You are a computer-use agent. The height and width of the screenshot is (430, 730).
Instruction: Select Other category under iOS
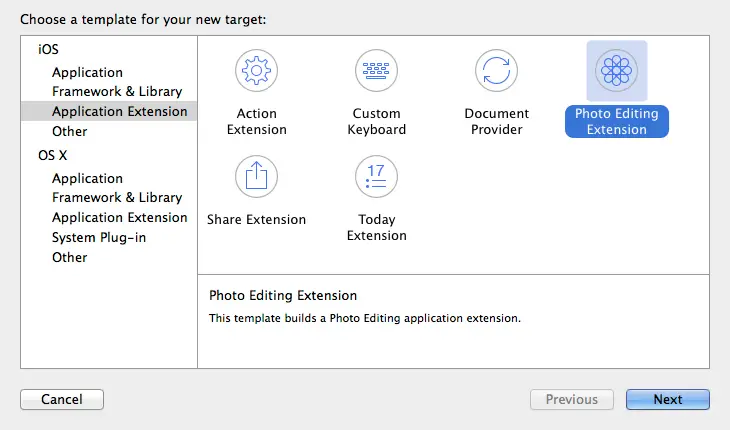coord(69,131)
